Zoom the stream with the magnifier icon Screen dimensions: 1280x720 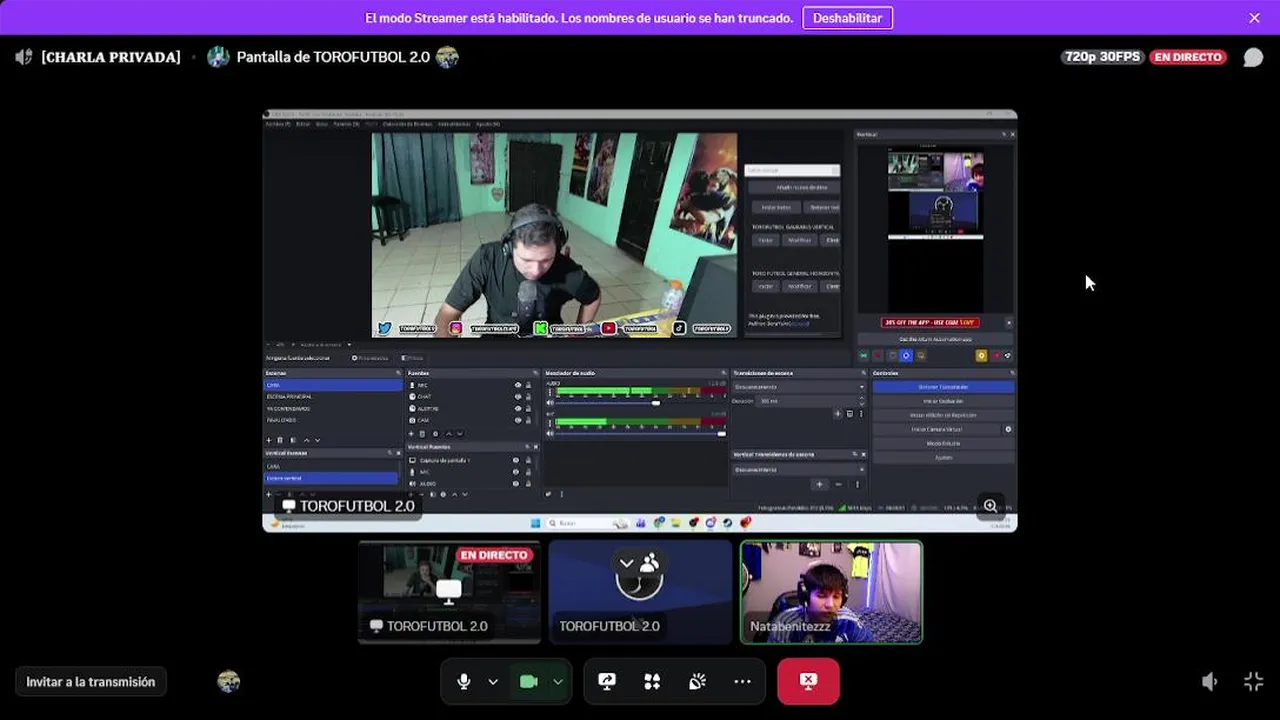990,506
